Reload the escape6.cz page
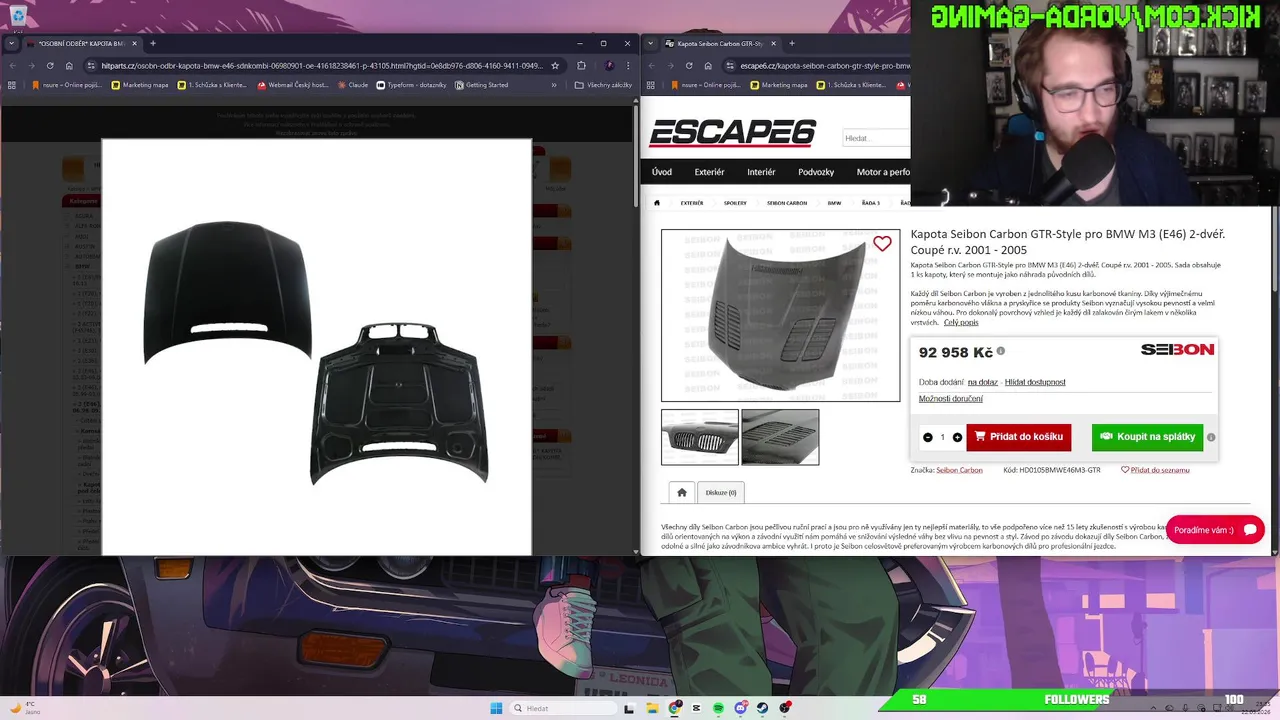The height and width of the screenshot is (720, 1280). point(689,66)
